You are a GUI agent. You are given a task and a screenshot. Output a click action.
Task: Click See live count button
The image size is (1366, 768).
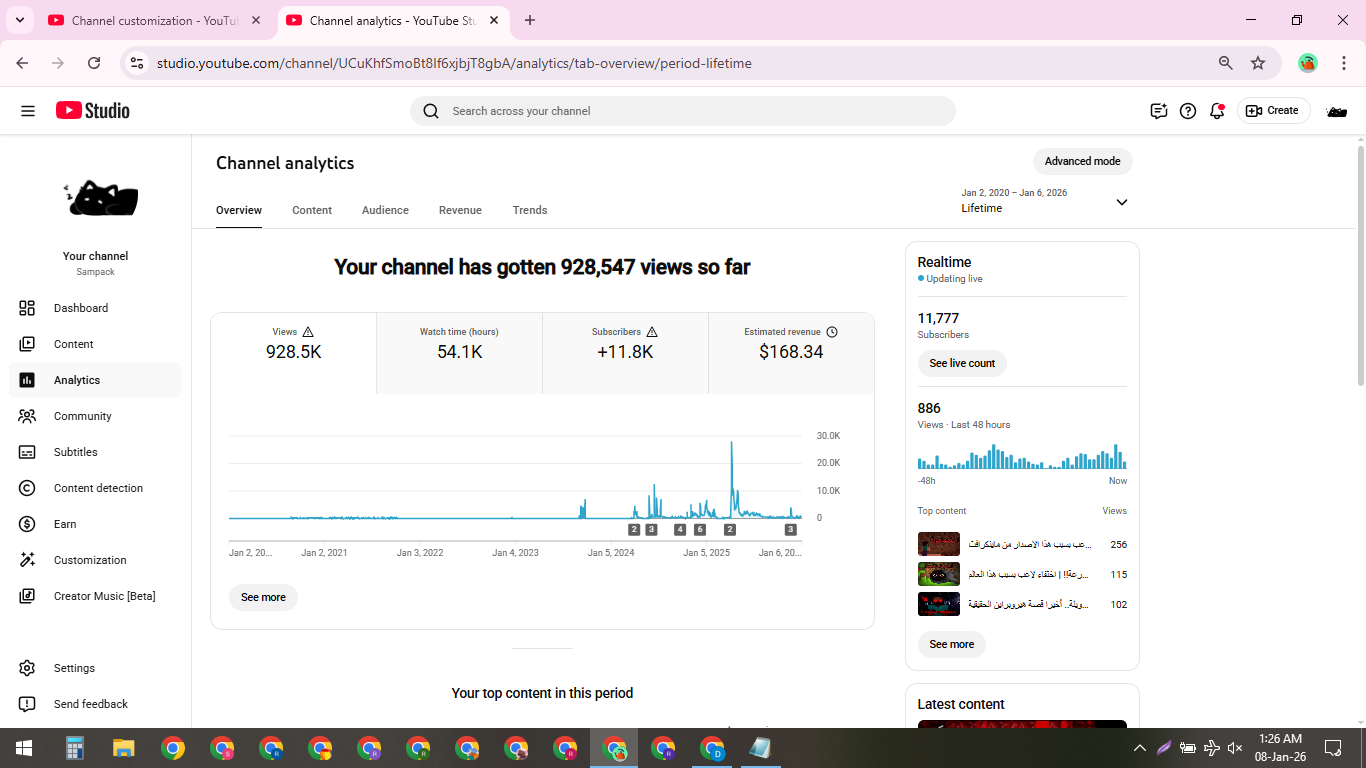click(x=962, y=363)
